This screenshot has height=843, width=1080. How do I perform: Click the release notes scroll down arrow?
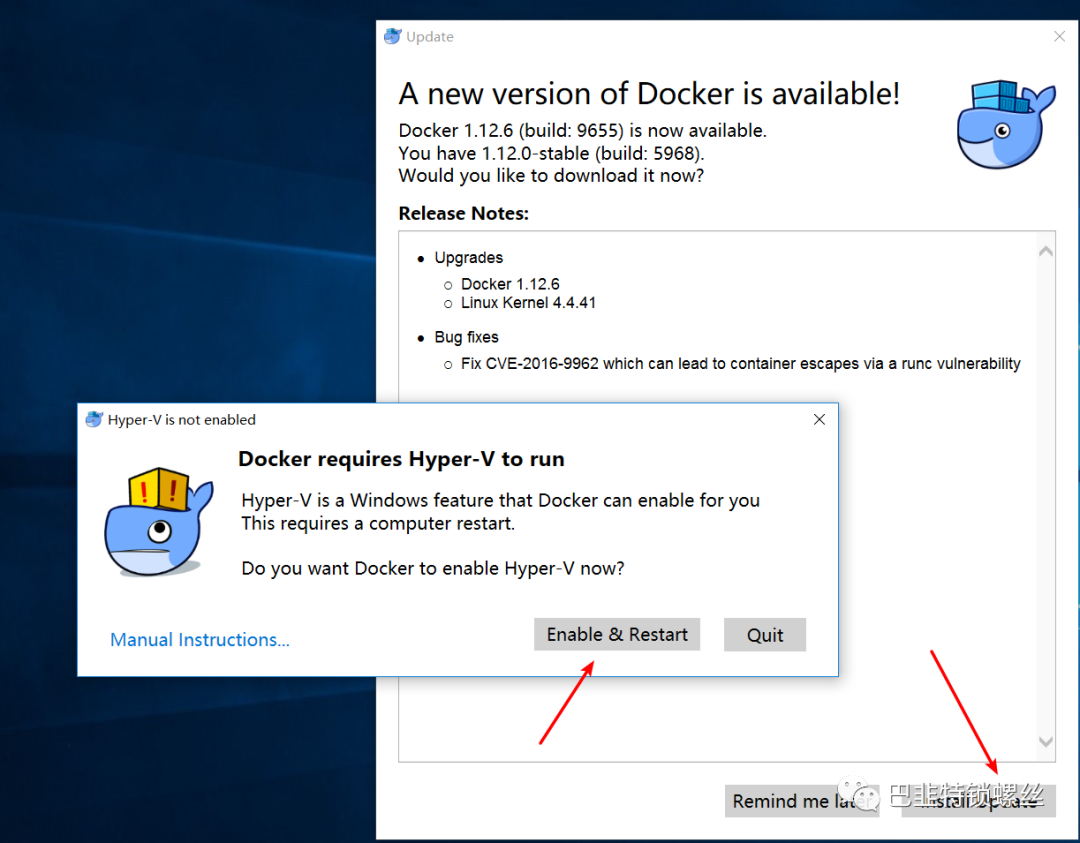tap(1046, 742)
